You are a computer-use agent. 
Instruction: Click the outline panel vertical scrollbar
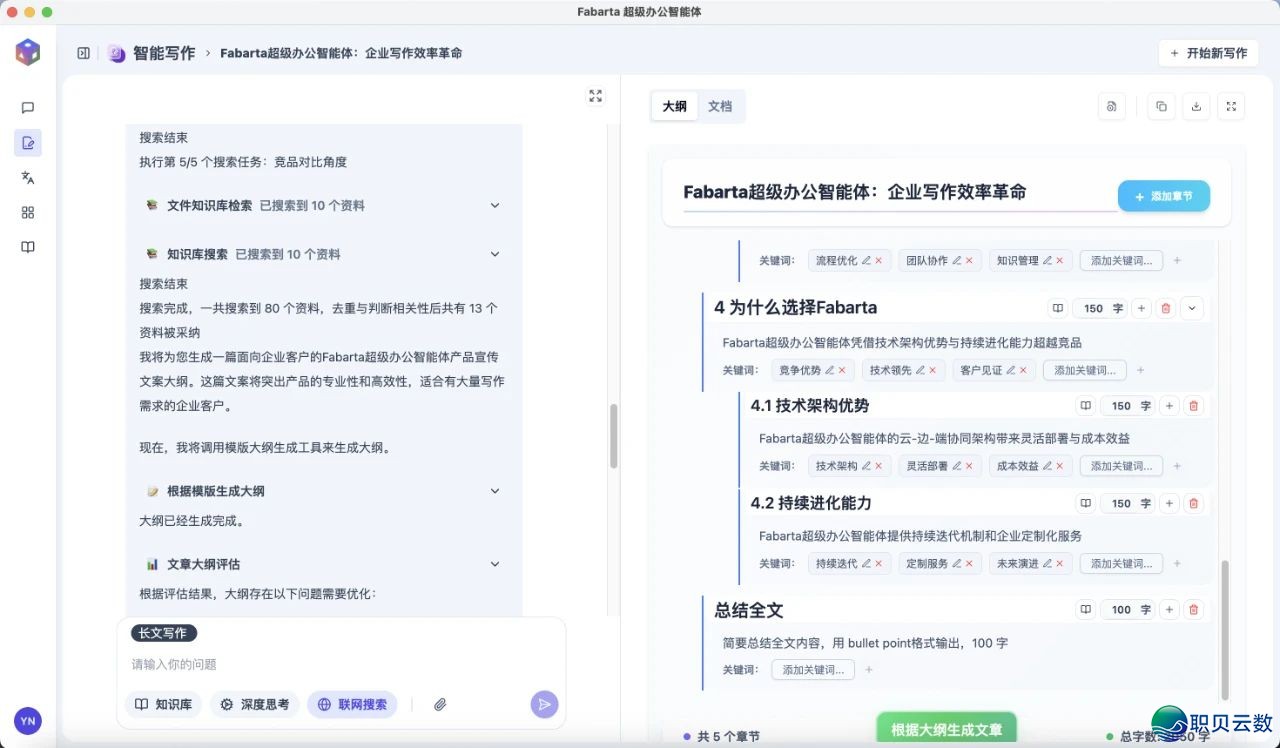pos(1226,628)
